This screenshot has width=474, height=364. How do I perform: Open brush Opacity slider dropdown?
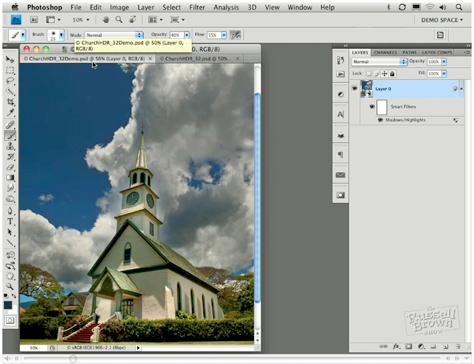tap(187, 35)
